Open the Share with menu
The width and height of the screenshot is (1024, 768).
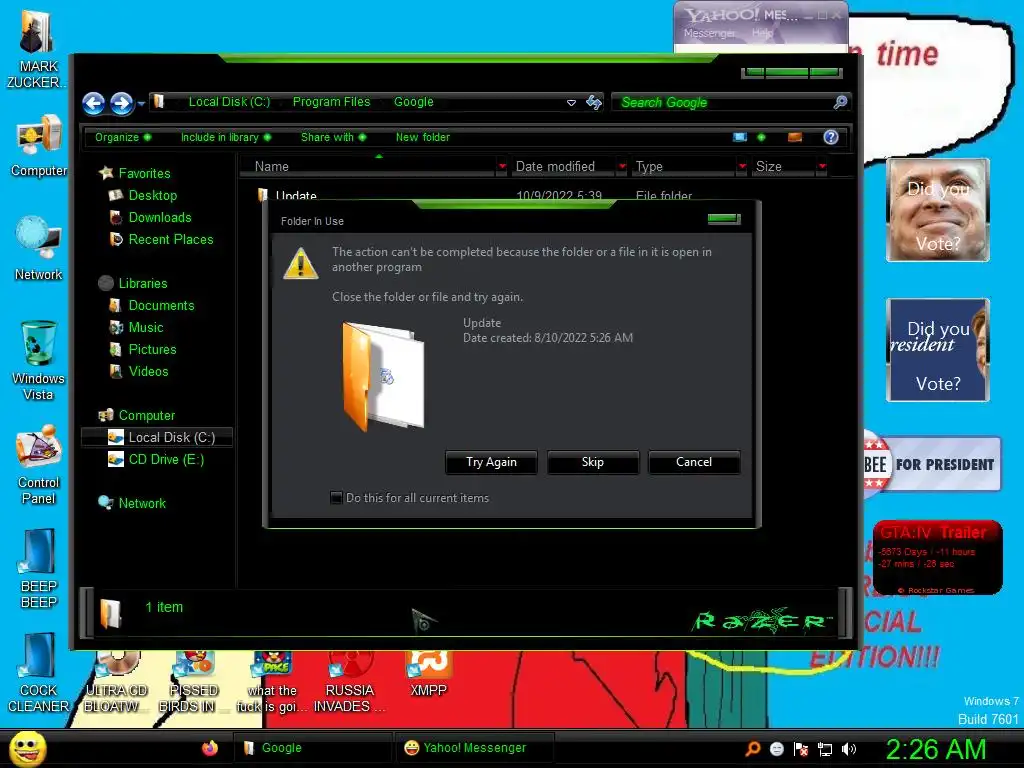[333, 137]
